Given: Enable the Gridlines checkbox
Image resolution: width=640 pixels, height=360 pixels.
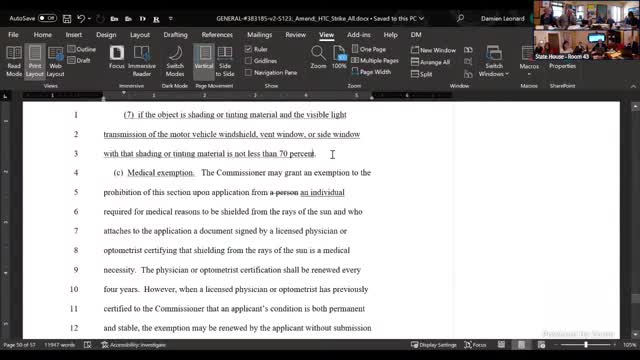Looking at the screenshot, I should [x=248, y=61].
